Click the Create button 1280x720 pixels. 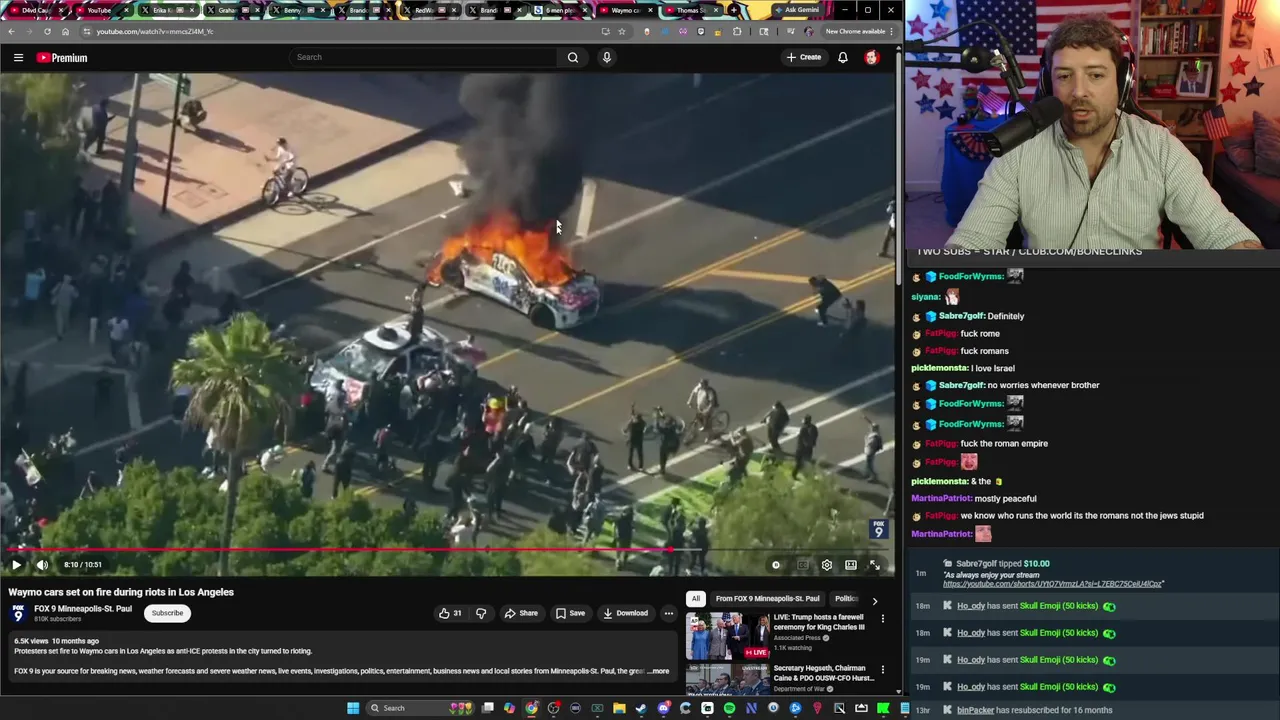click(x=804, y=57)
